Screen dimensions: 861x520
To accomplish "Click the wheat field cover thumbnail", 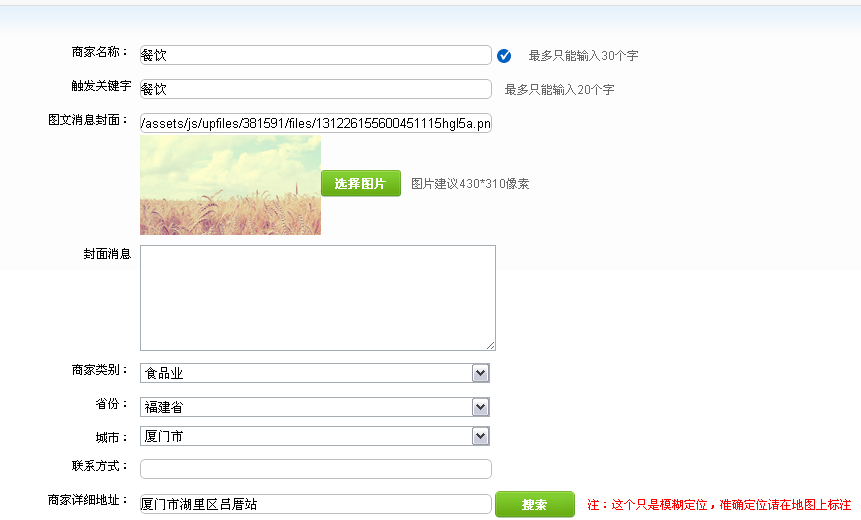I will [x=230, y=185].
